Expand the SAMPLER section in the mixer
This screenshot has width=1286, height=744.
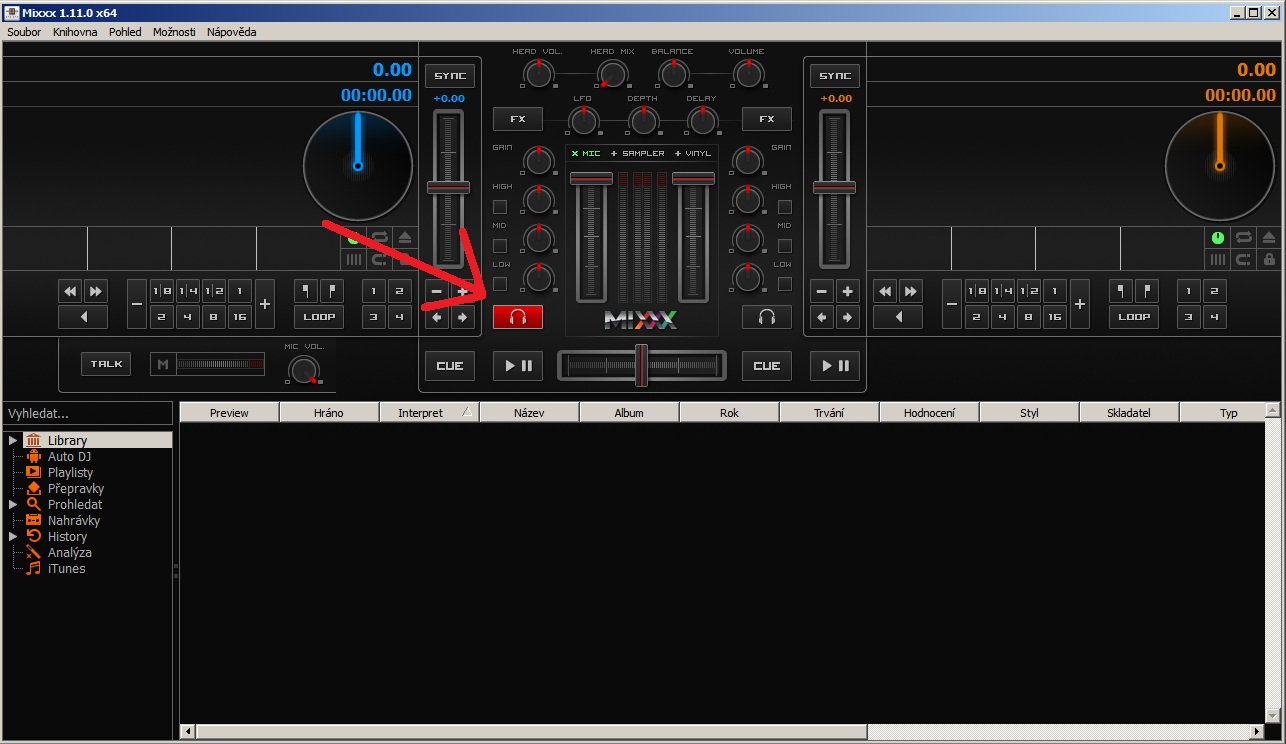(637, 153)
